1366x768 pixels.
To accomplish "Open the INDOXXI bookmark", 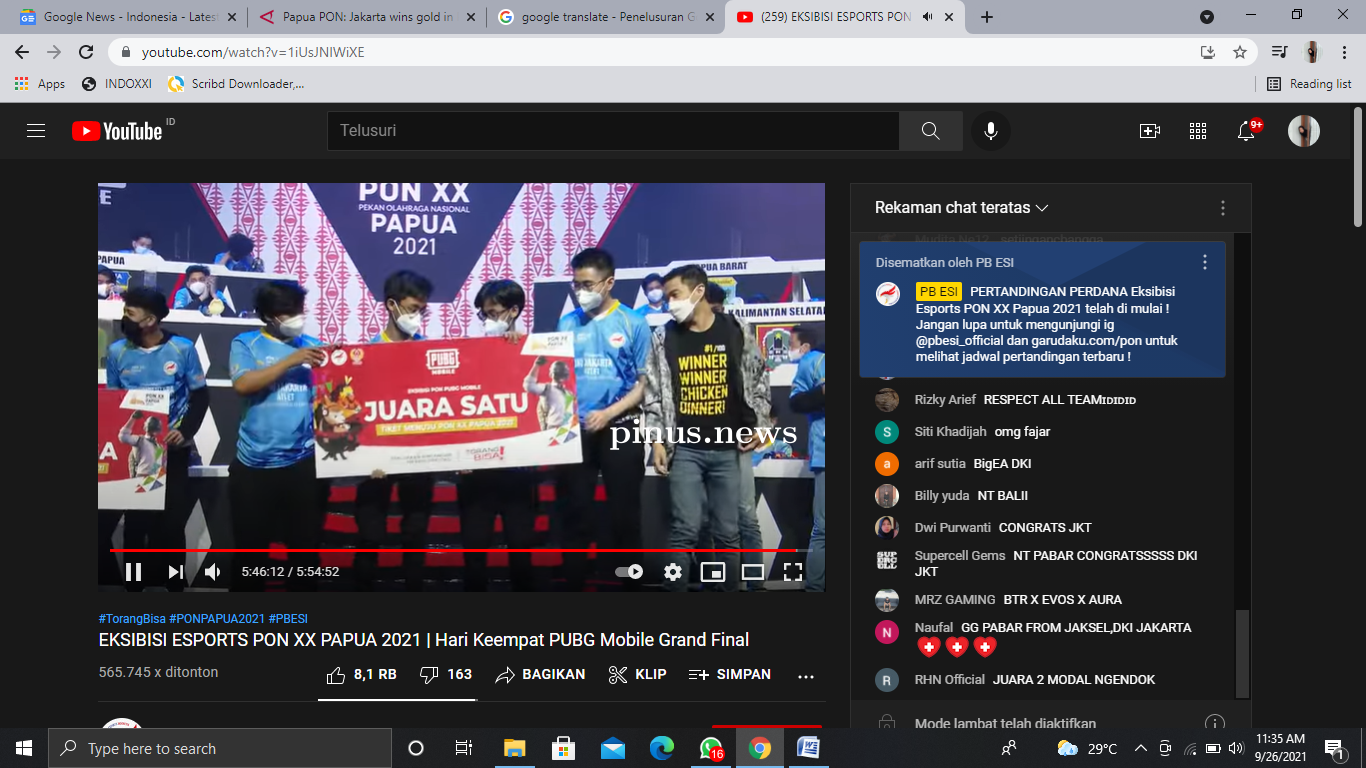I will click(x=117, y=84).
